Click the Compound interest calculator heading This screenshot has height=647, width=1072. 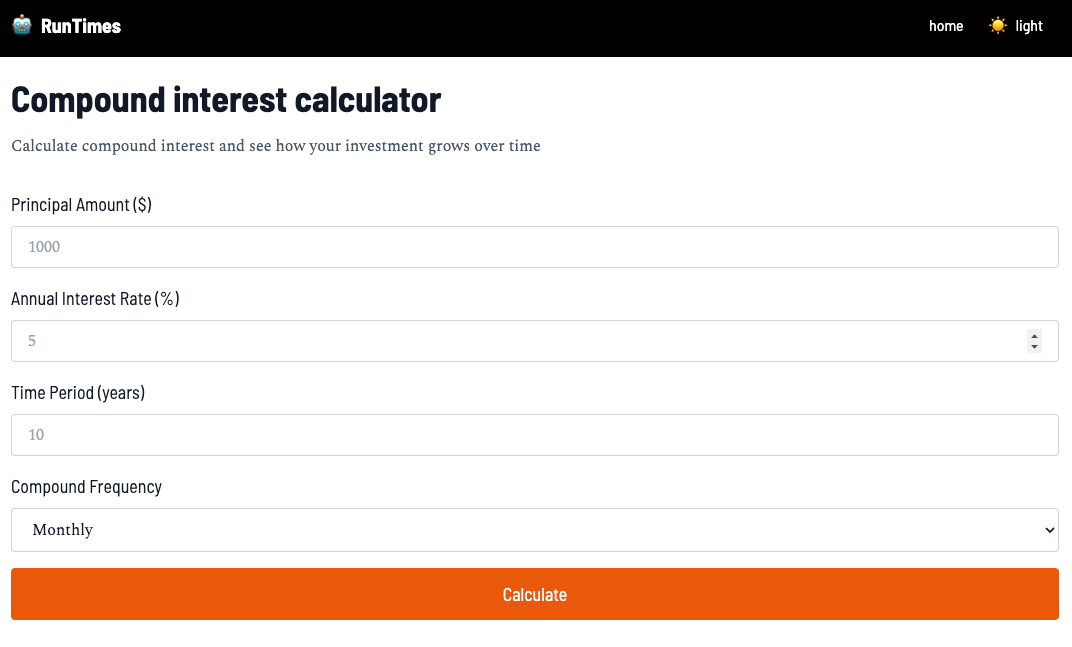point(226,100)
